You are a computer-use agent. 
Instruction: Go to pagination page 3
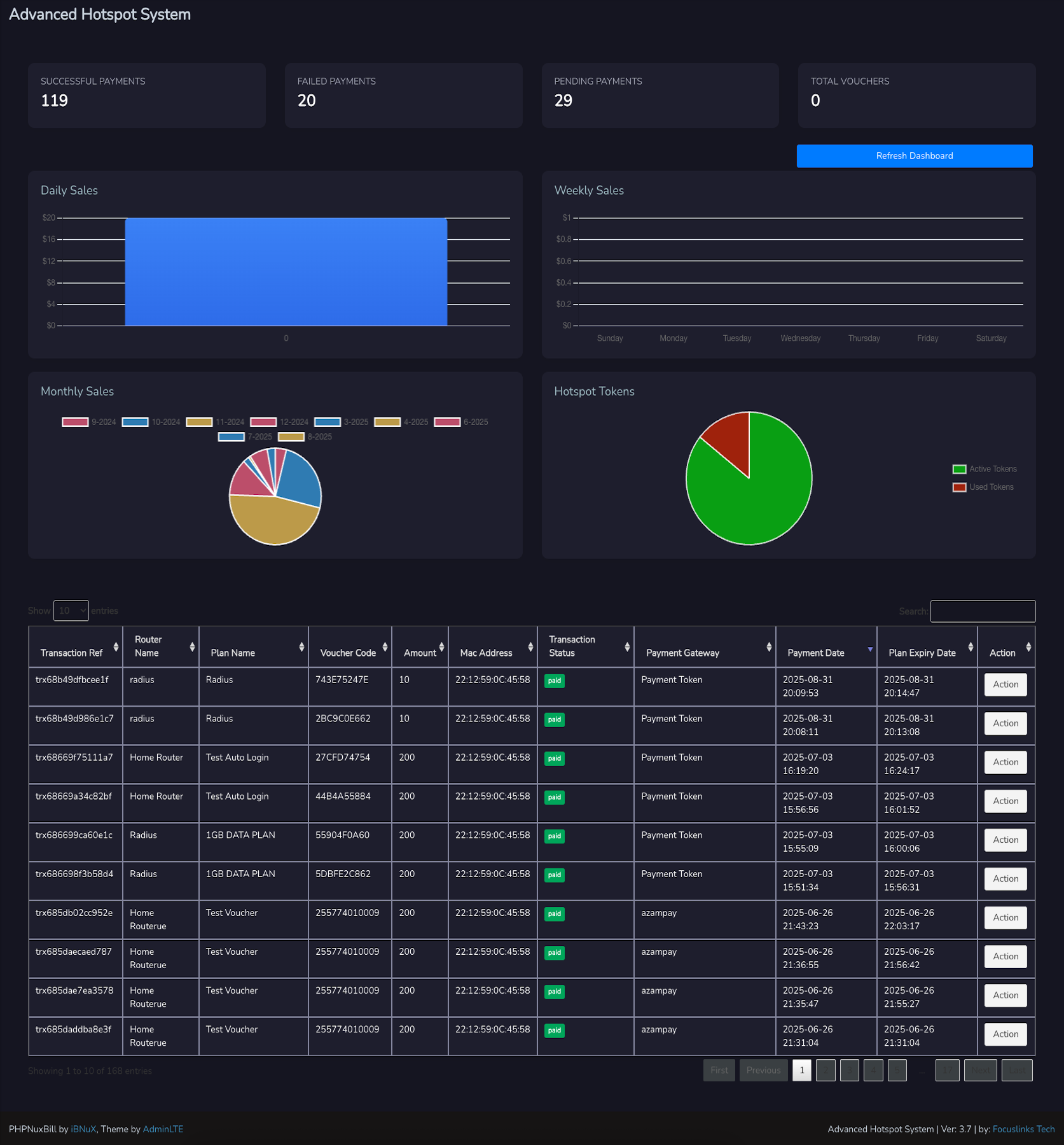tap(850, 1070)
